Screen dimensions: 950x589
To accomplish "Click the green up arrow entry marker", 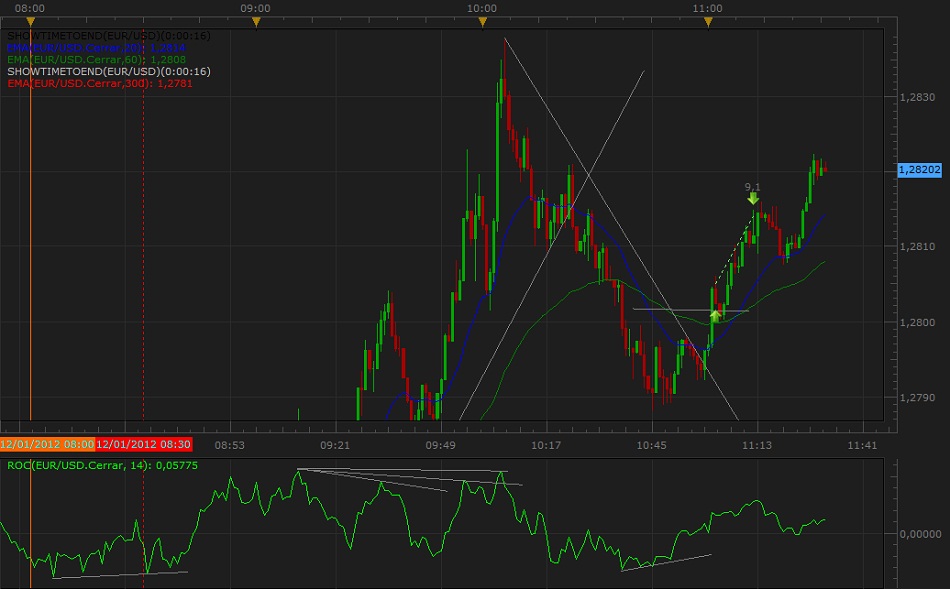I will click(x=715, y=315).
